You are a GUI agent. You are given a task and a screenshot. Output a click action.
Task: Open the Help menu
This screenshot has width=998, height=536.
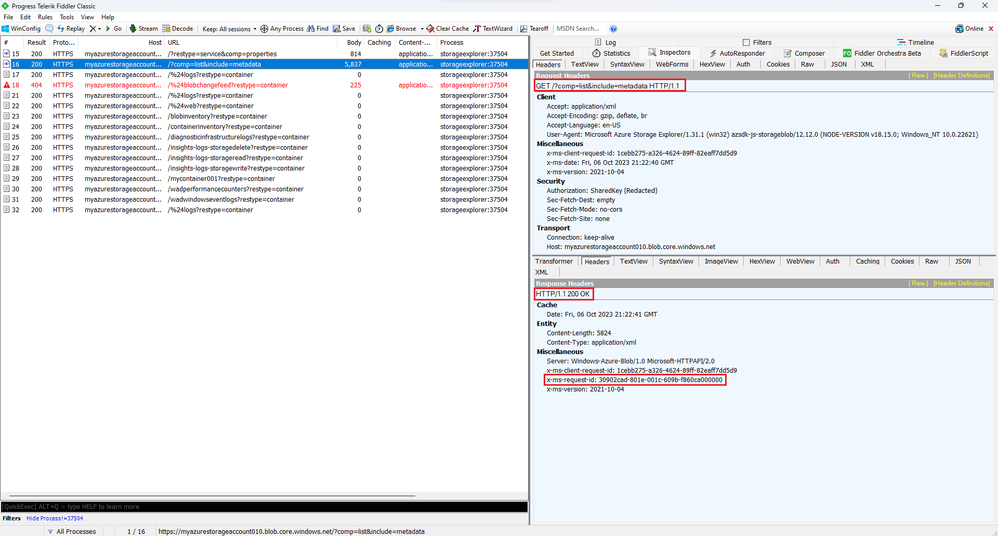click(108, 17)
